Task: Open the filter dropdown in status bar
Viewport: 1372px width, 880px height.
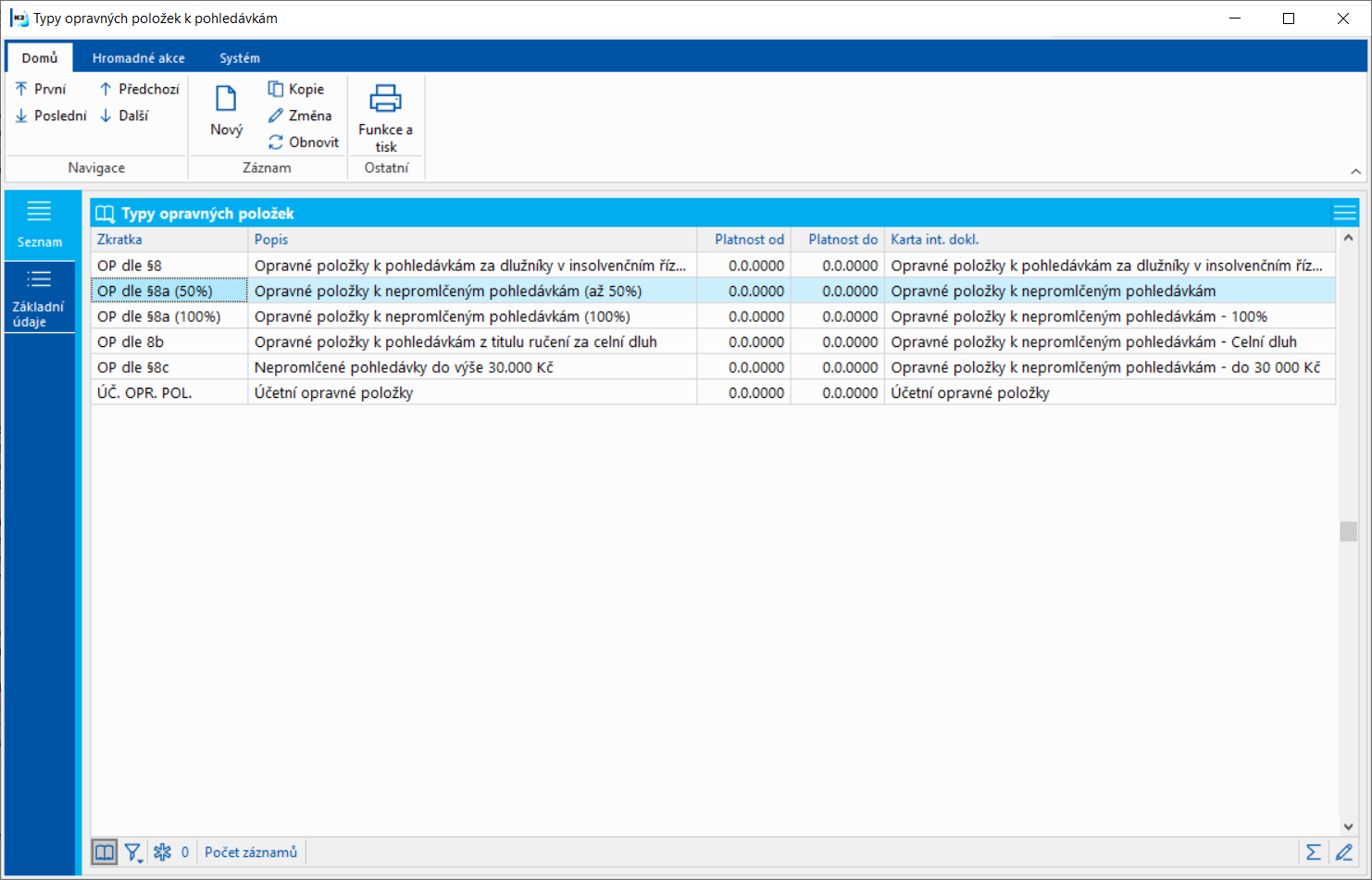Action: coord(133,852)
